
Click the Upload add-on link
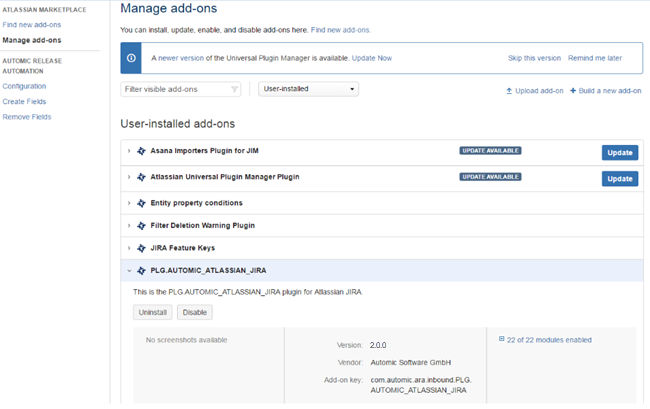(x=539, y=91)
